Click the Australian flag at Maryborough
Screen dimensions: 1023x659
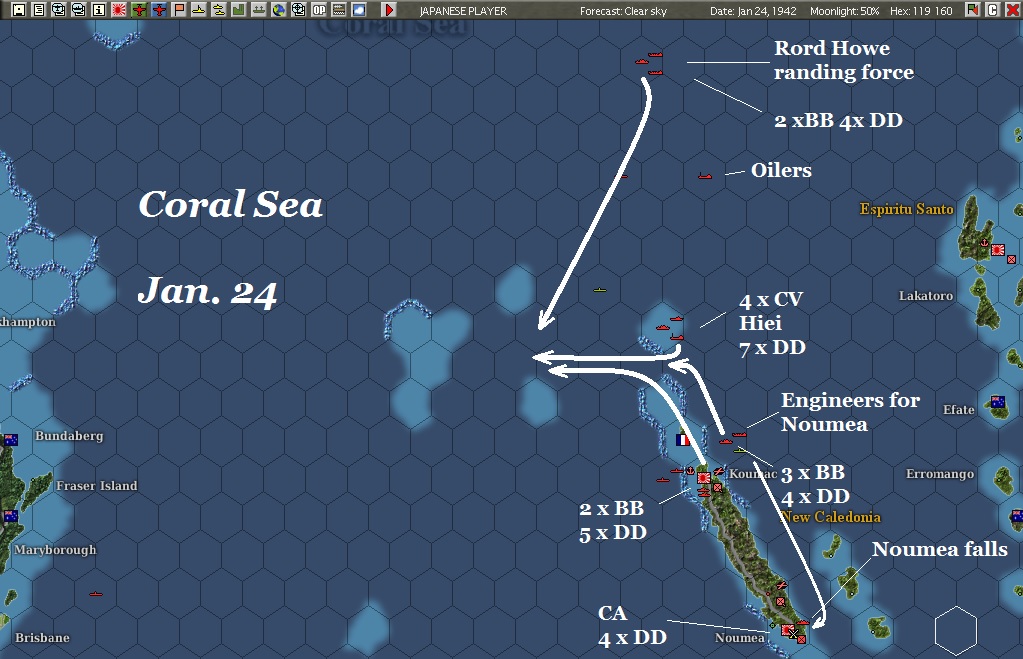[x=10, y=516]
